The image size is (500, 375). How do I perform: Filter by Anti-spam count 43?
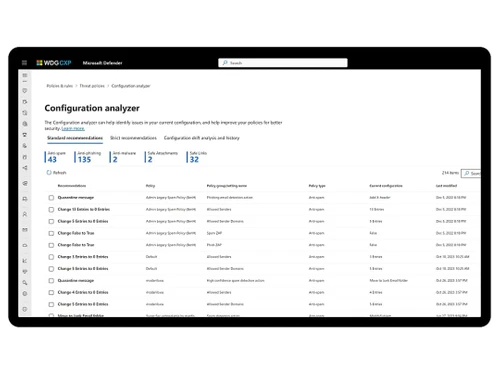56,157
